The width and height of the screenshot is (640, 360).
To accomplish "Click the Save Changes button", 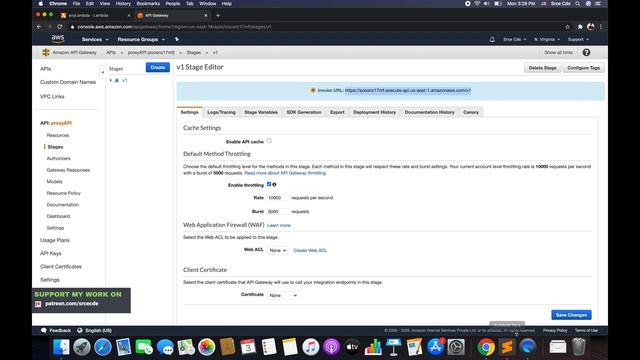I will click(x=571, y=315).
